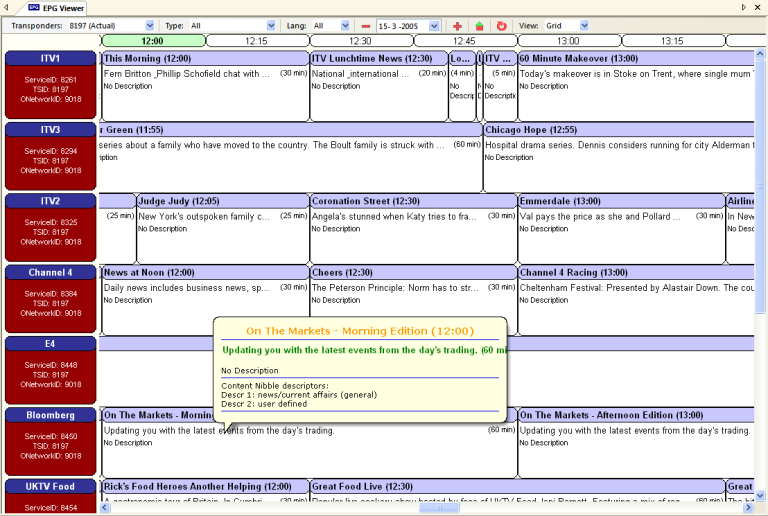
Task: Select Channel 4 Racing (13:00) programme
Action: 636,301
